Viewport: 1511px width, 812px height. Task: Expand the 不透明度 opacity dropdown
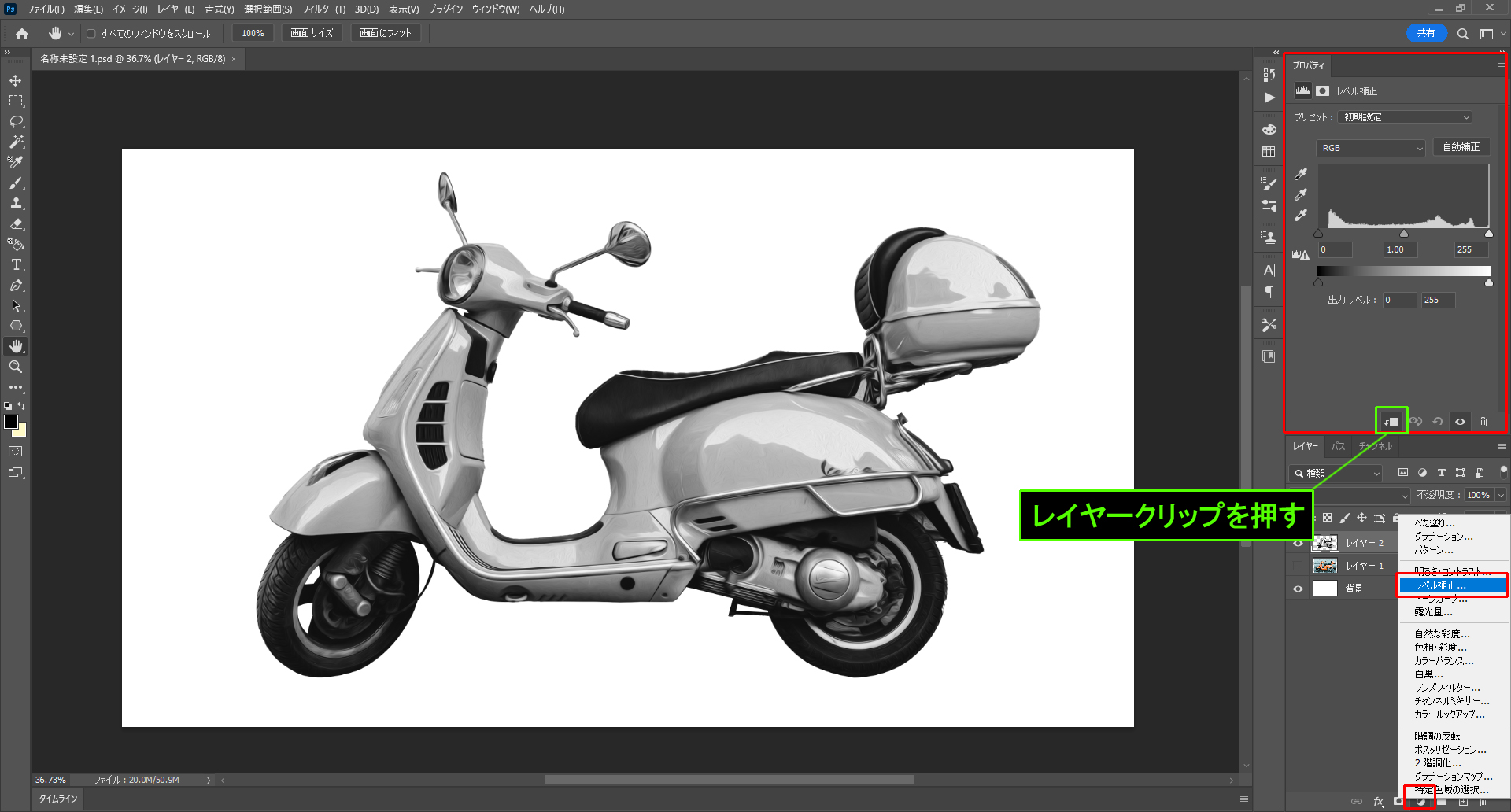tap(1501, 495)
